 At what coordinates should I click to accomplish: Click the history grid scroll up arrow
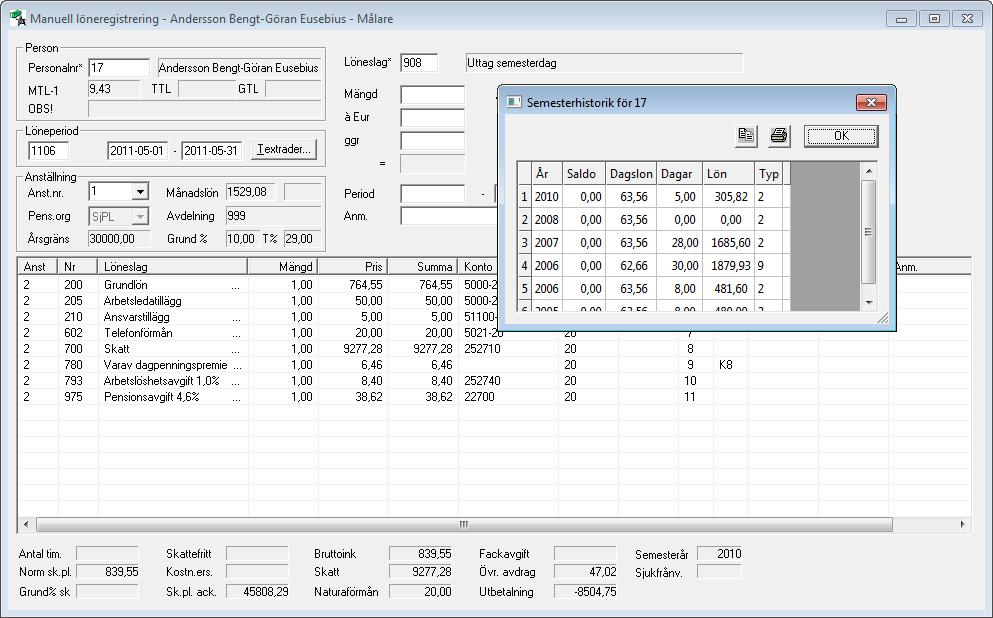(x=869, y=171)
